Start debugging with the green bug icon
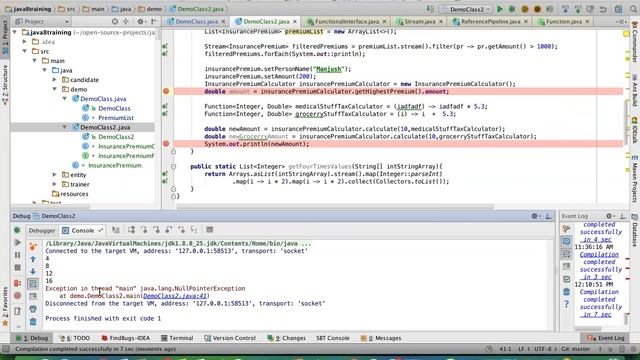 coord(511,9)
